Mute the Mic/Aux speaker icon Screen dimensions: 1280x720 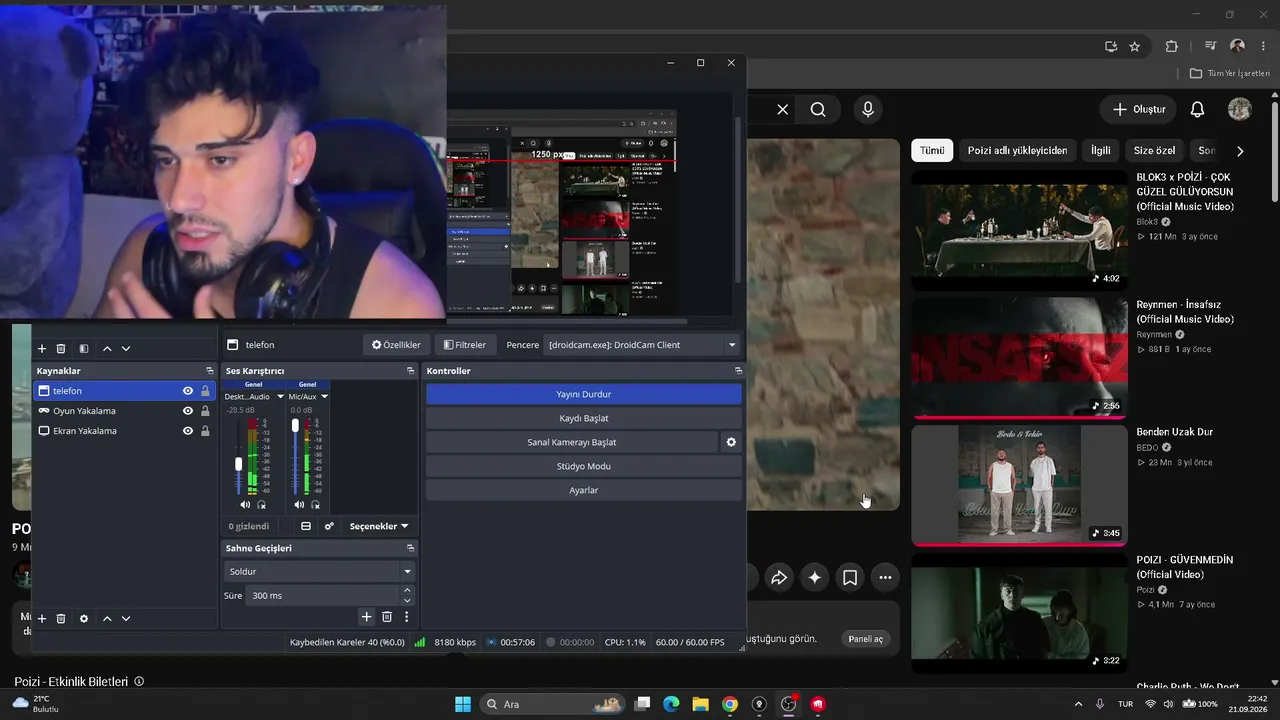coord(299,505)
